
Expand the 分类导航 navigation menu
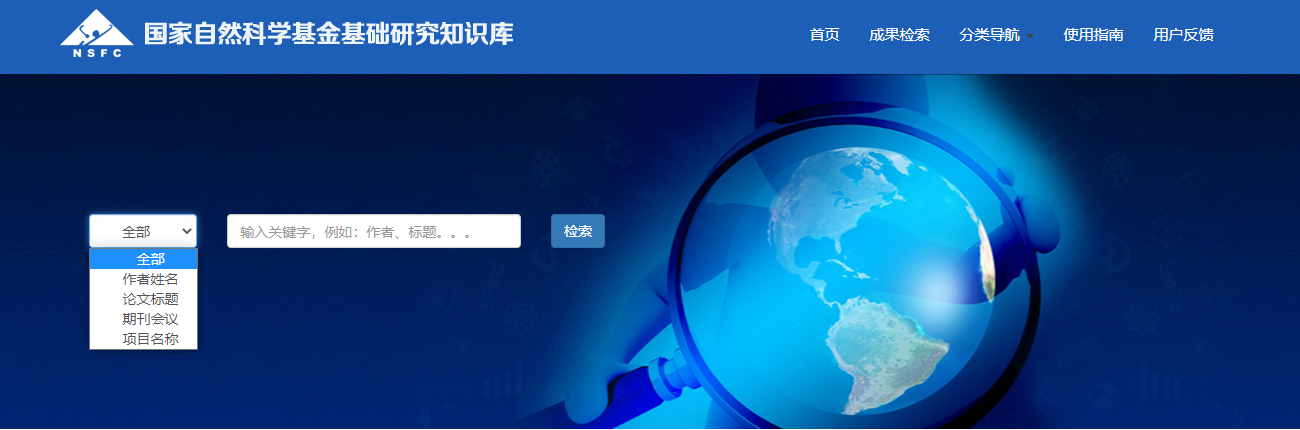pyautogui.click(x=996, y=35)
